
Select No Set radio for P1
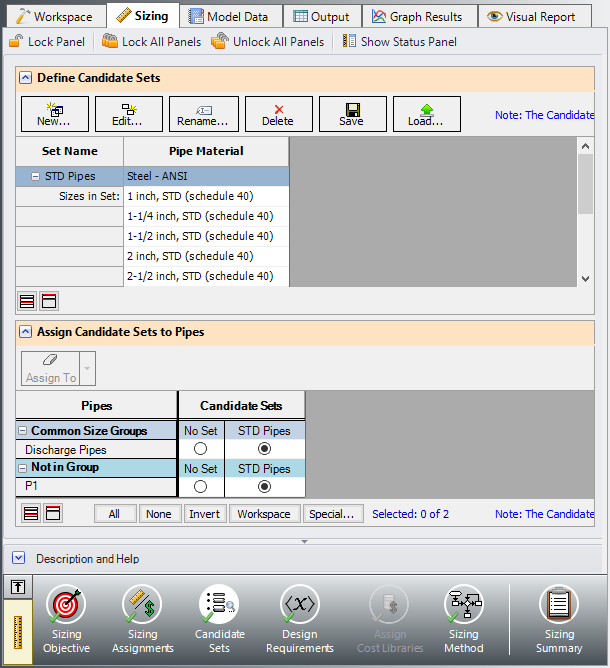click(201, 486)
